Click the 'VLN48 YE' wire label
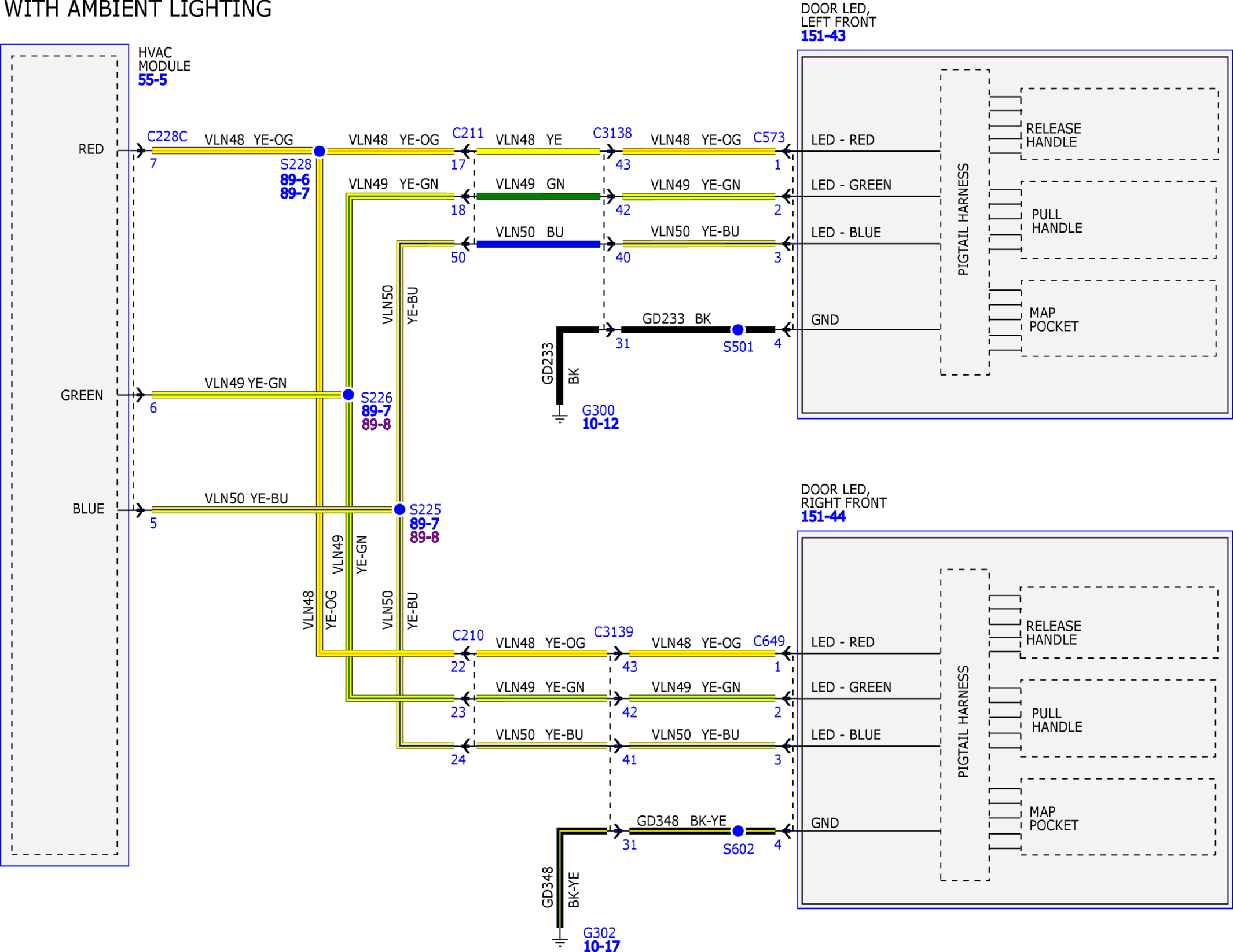 tap(529, 139)
